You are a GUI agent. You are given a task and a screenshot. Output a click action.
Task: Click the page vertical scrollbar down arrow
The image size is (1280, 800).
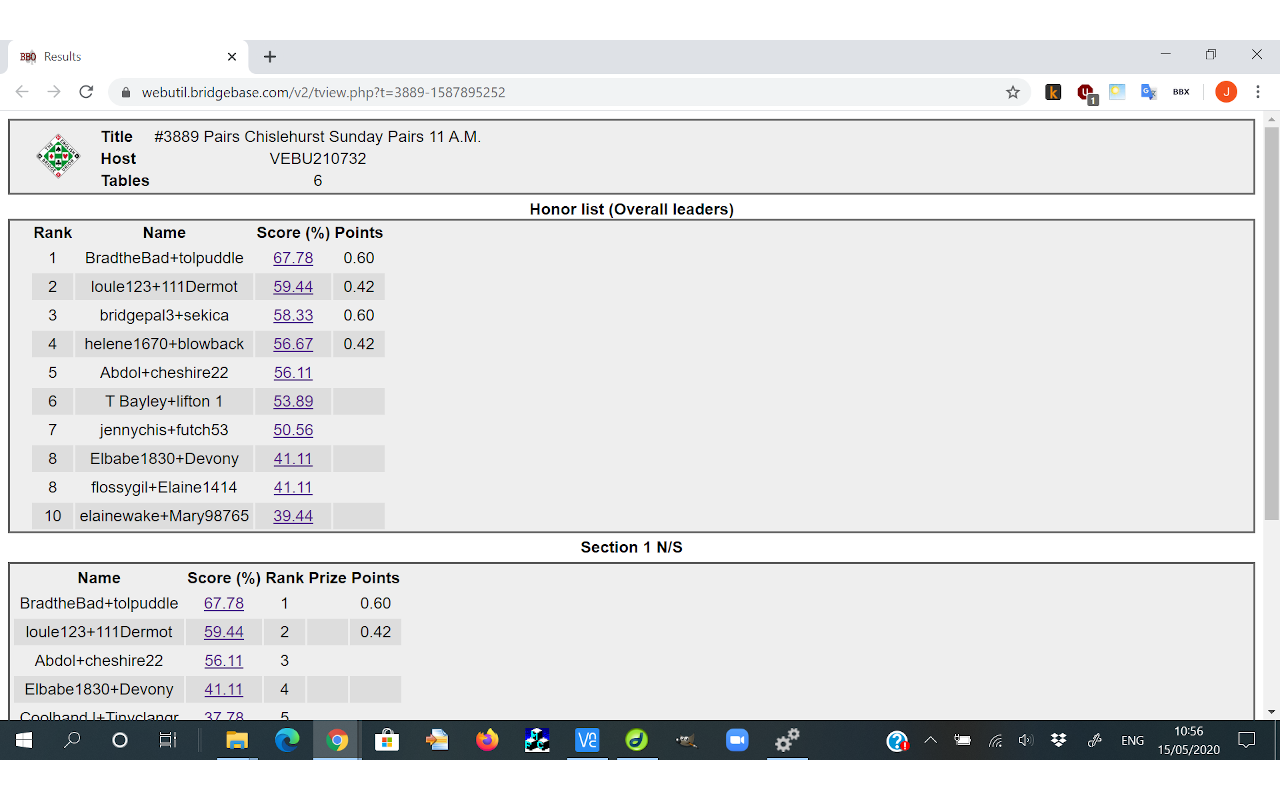tap(1272, 712)
